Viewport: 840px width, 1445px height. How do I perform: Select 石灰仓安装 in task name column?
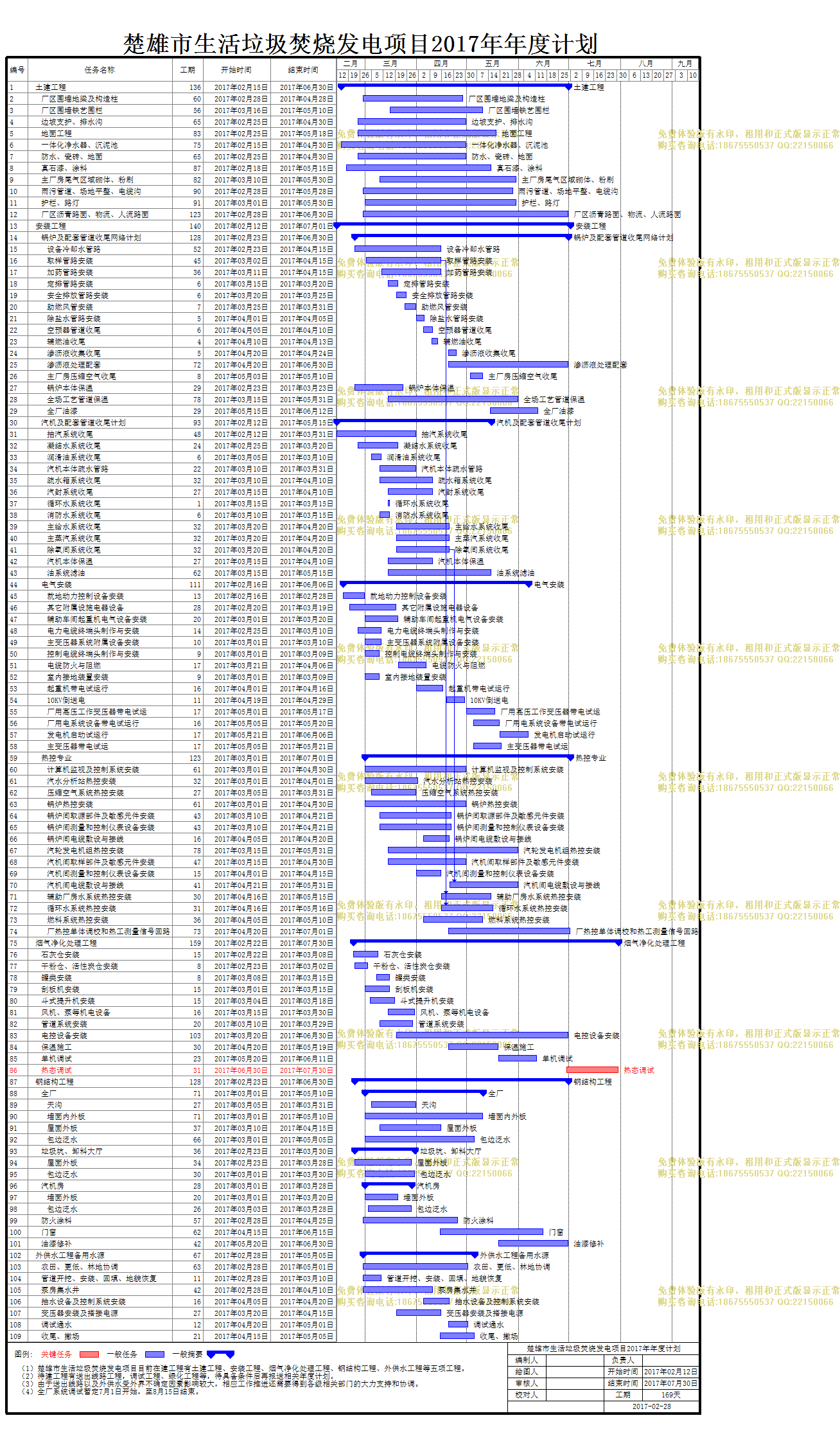tap(60, 955)
